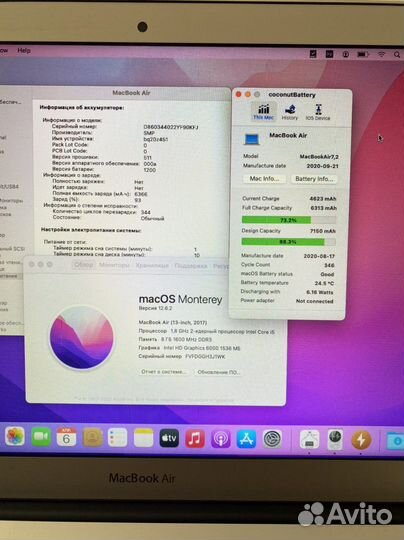Click the cycle count 344 in System Information
404x540 pixels.
coord(146,212)
